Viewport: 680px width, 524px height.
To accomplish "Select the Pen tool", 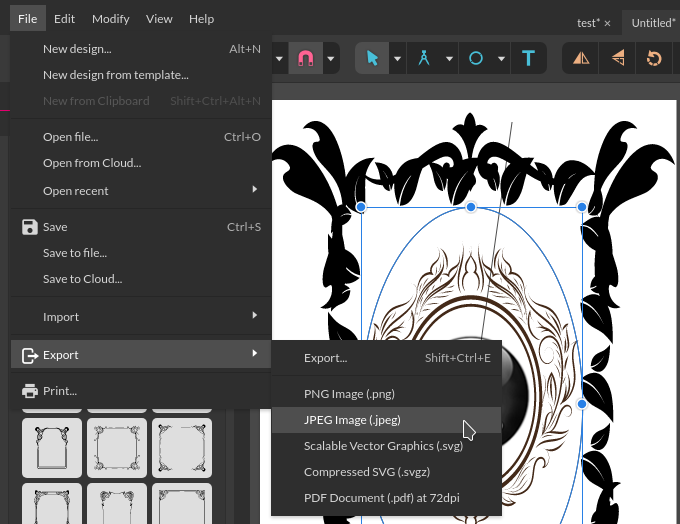I will pyautogui.click(x=424, y=58).
